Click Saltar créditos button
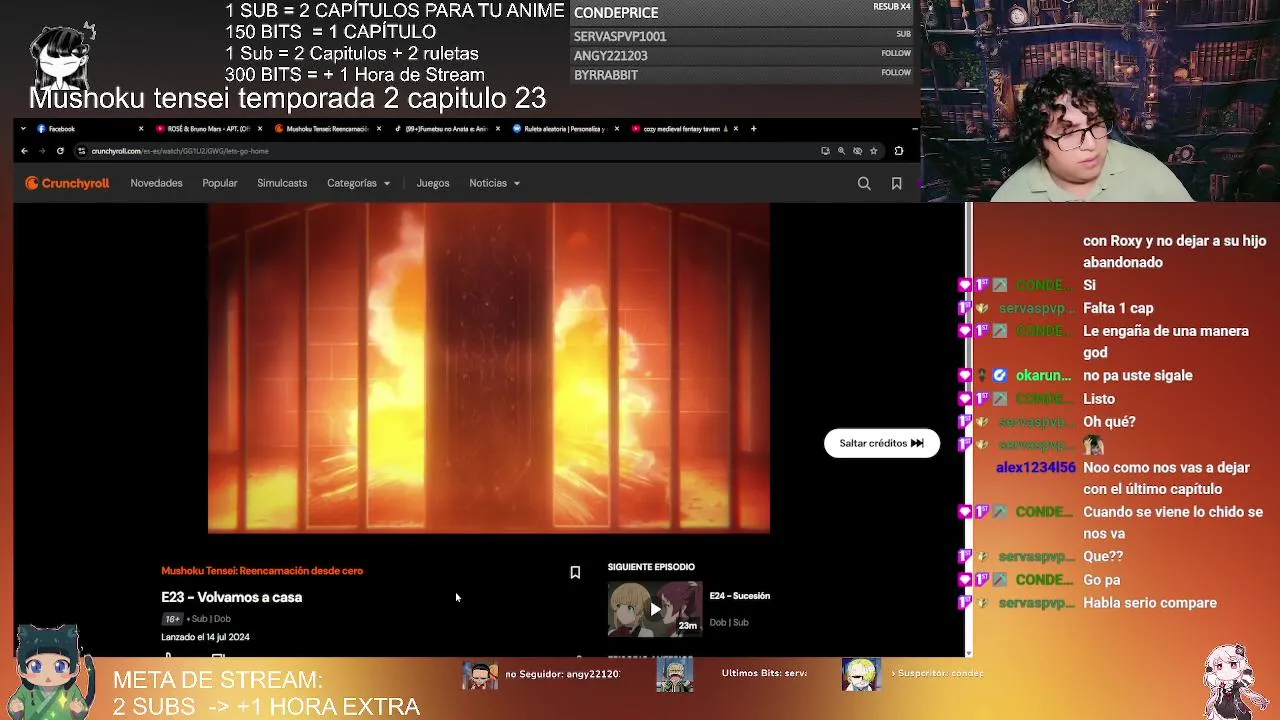 [x=881, y=443]
